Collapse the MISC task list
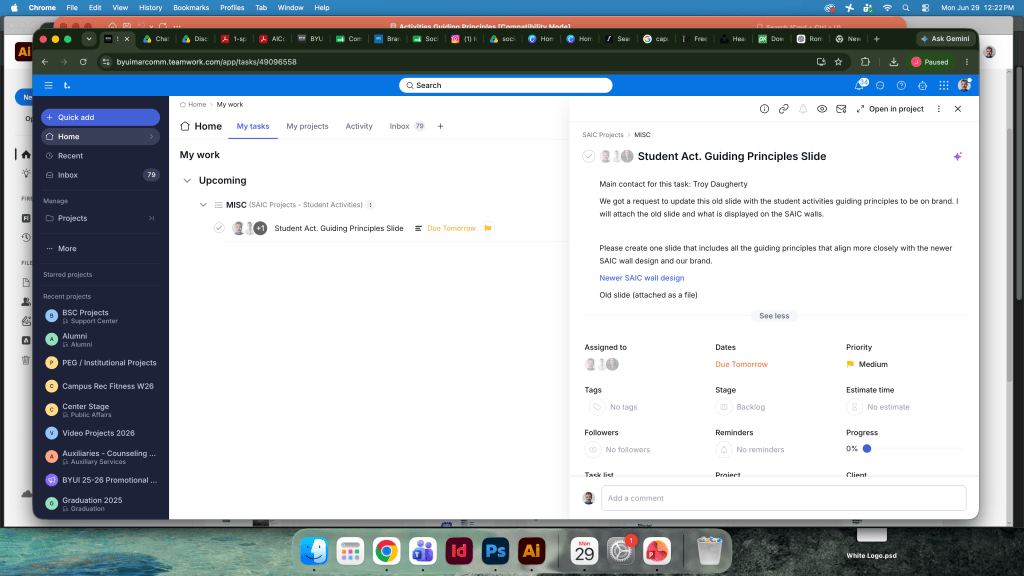 203,204
